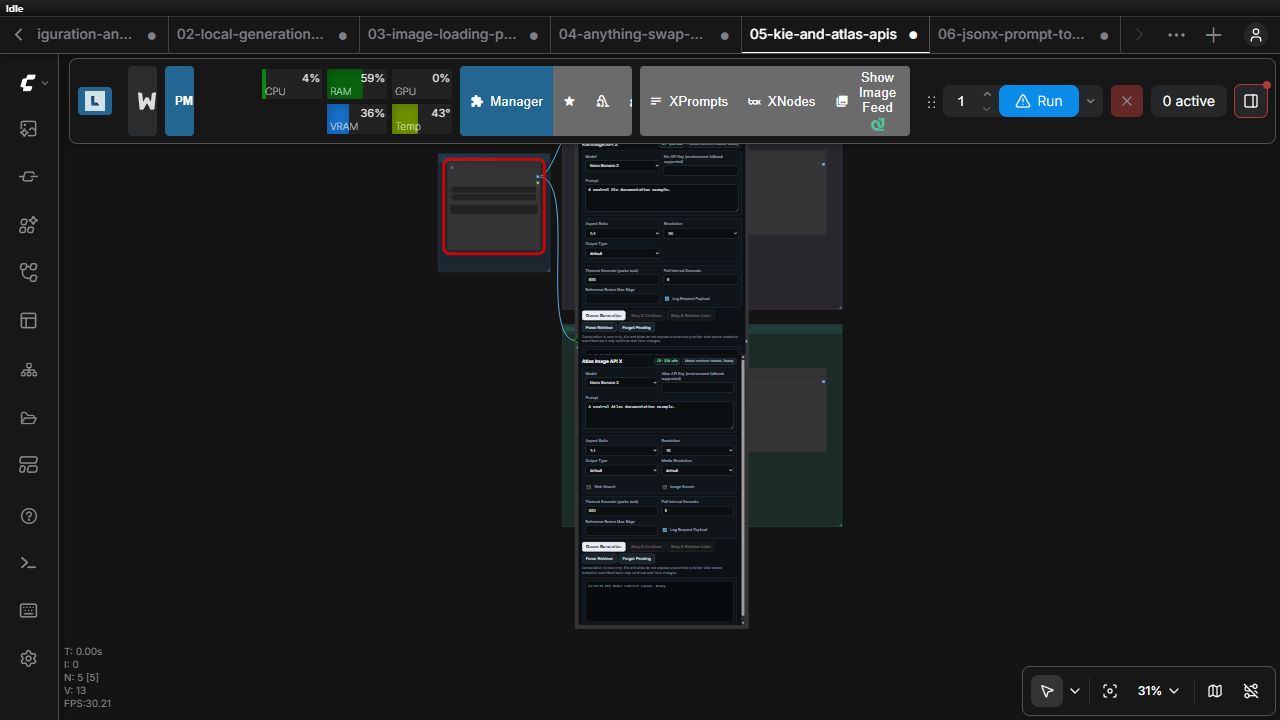Add a new workflow tab
Screen dimensions: 1280x720
coord(1214,35)
